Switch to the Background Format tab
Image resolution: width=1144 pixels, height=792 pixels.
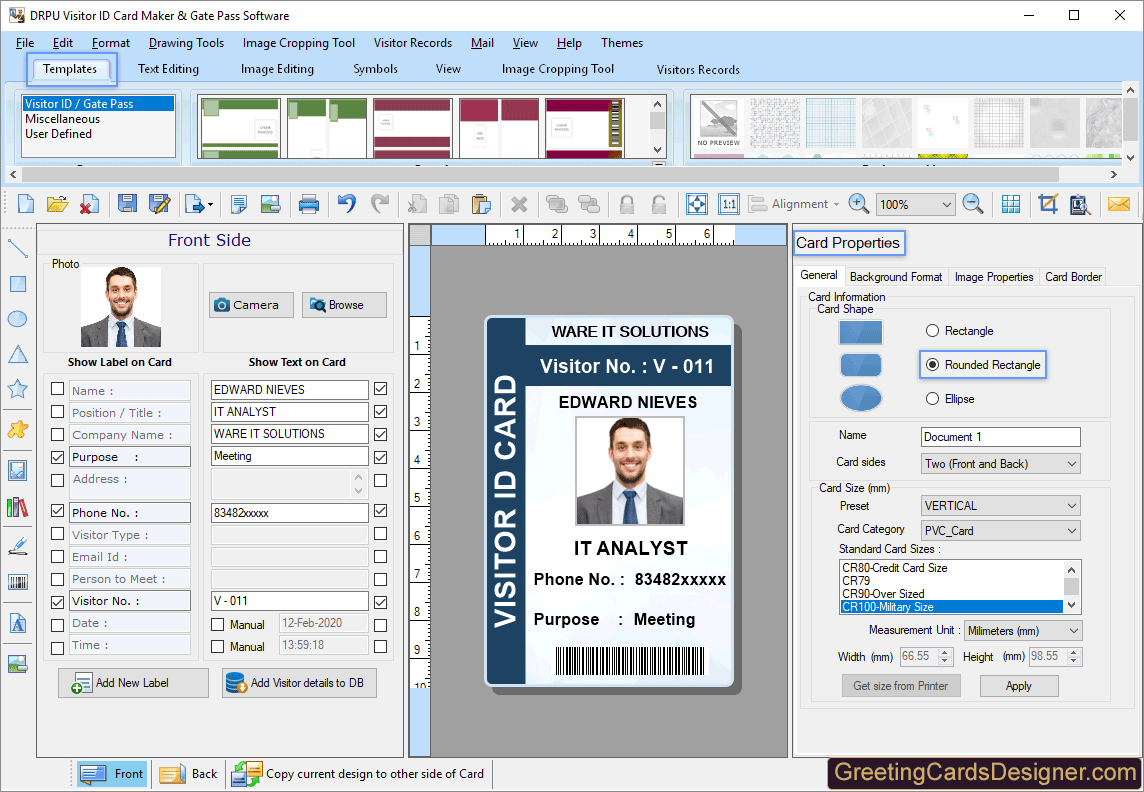[x=895, y=276]
